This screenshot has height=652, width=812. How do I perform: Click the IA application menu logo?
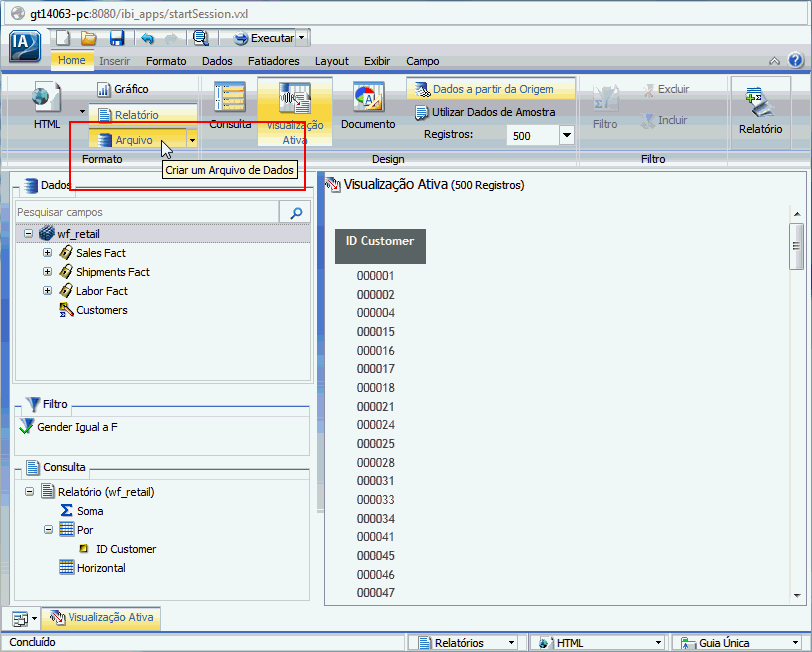pos(24,47)
